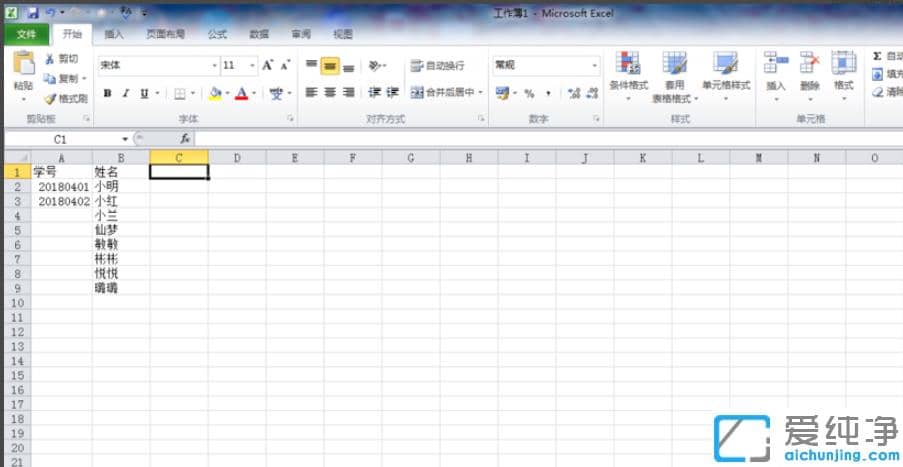The width and height of the screenshot is (903, 467).
Task: Click the Cut (剪切) scissors icon
Action: click(51, 59)
